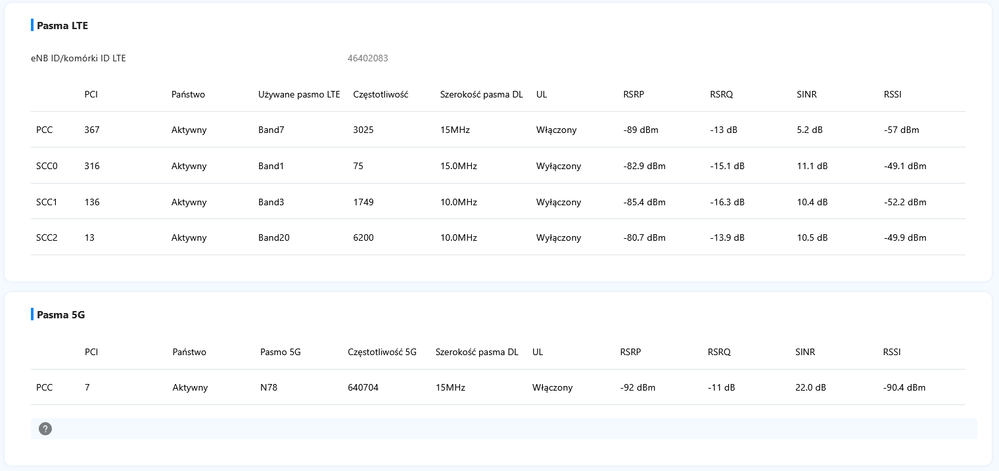Click the SCC2 row label
The image size is (999, 471).
[x=47, y=238]
